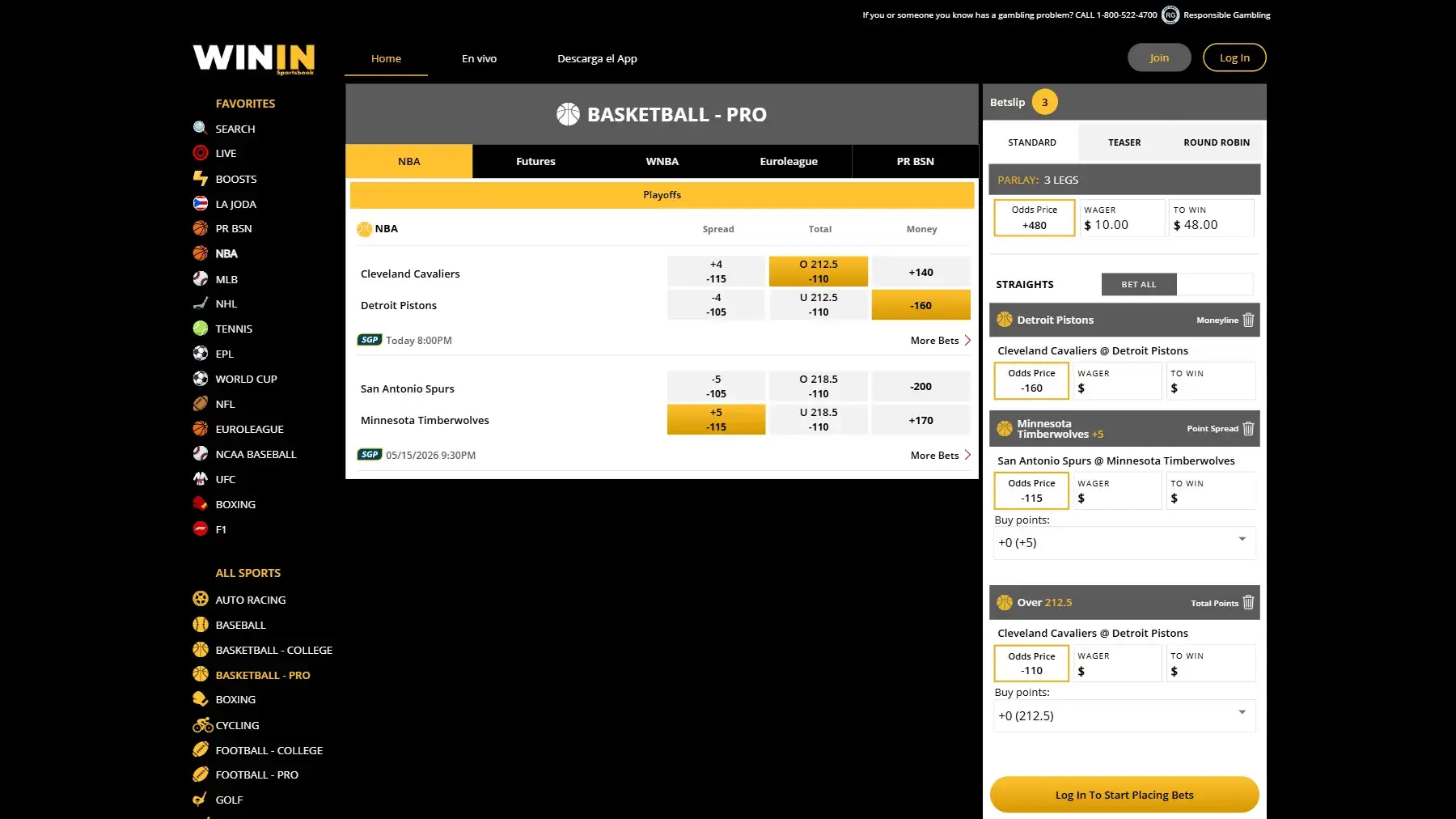
Task: Click the red Boxing glove icon in Favorites
Action: coord(201,503)
